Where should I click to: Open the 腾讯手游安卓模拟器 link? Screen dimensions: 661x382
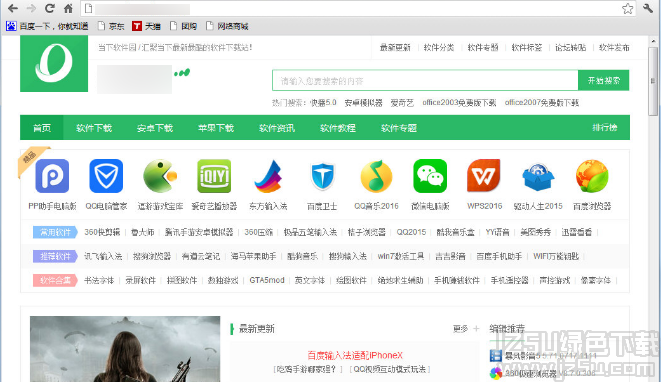click(199, 232)
